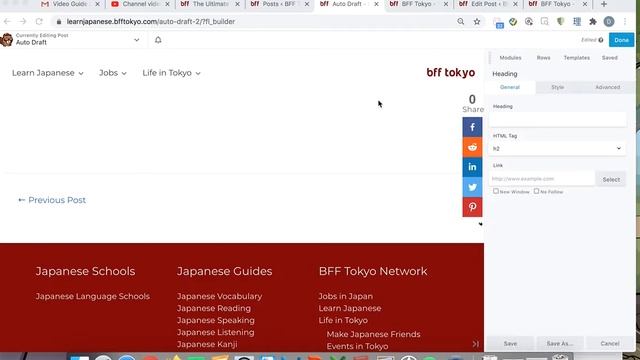Enable the New Window checkbox
The image size is (640, 360).
(496, 191)
